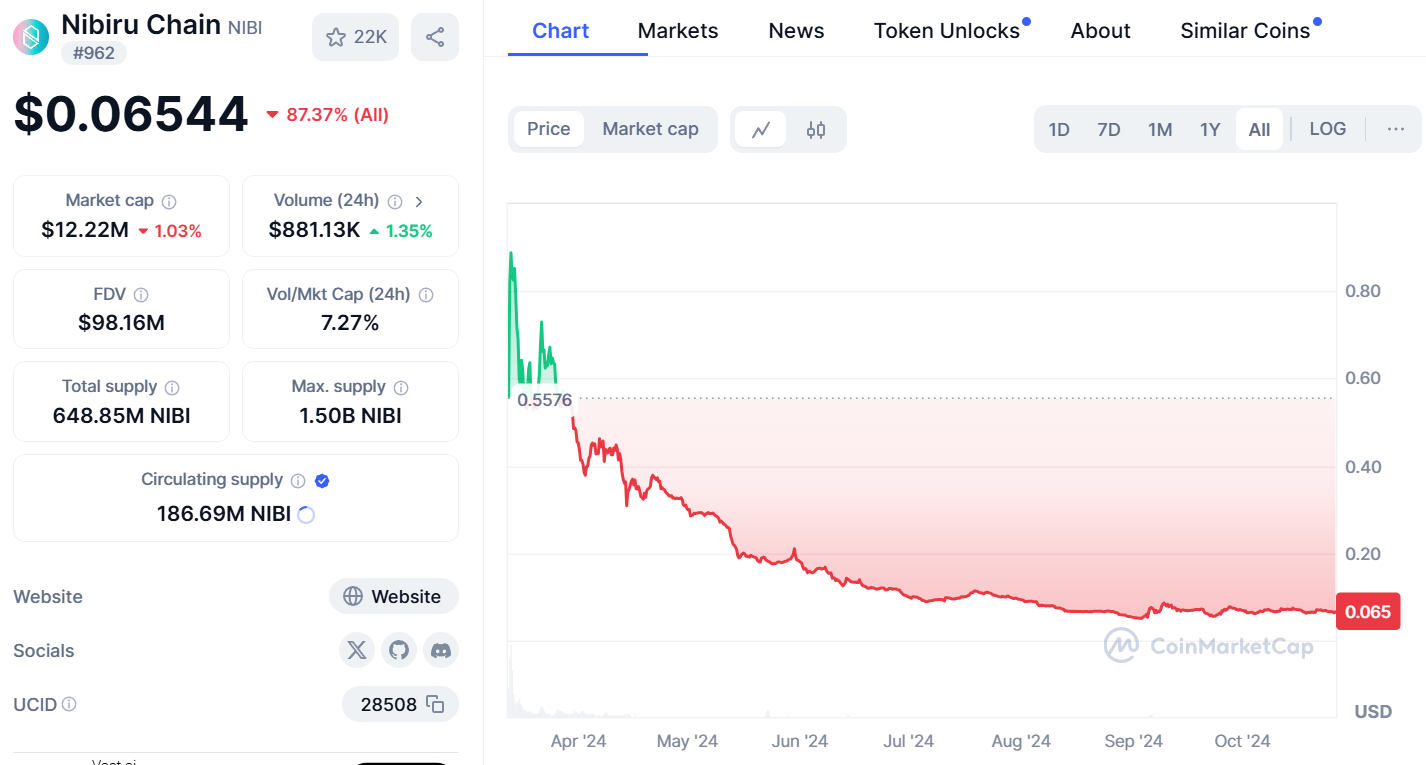
Task: Switch to candlestick chart view
Action: (x=816, y=129)
